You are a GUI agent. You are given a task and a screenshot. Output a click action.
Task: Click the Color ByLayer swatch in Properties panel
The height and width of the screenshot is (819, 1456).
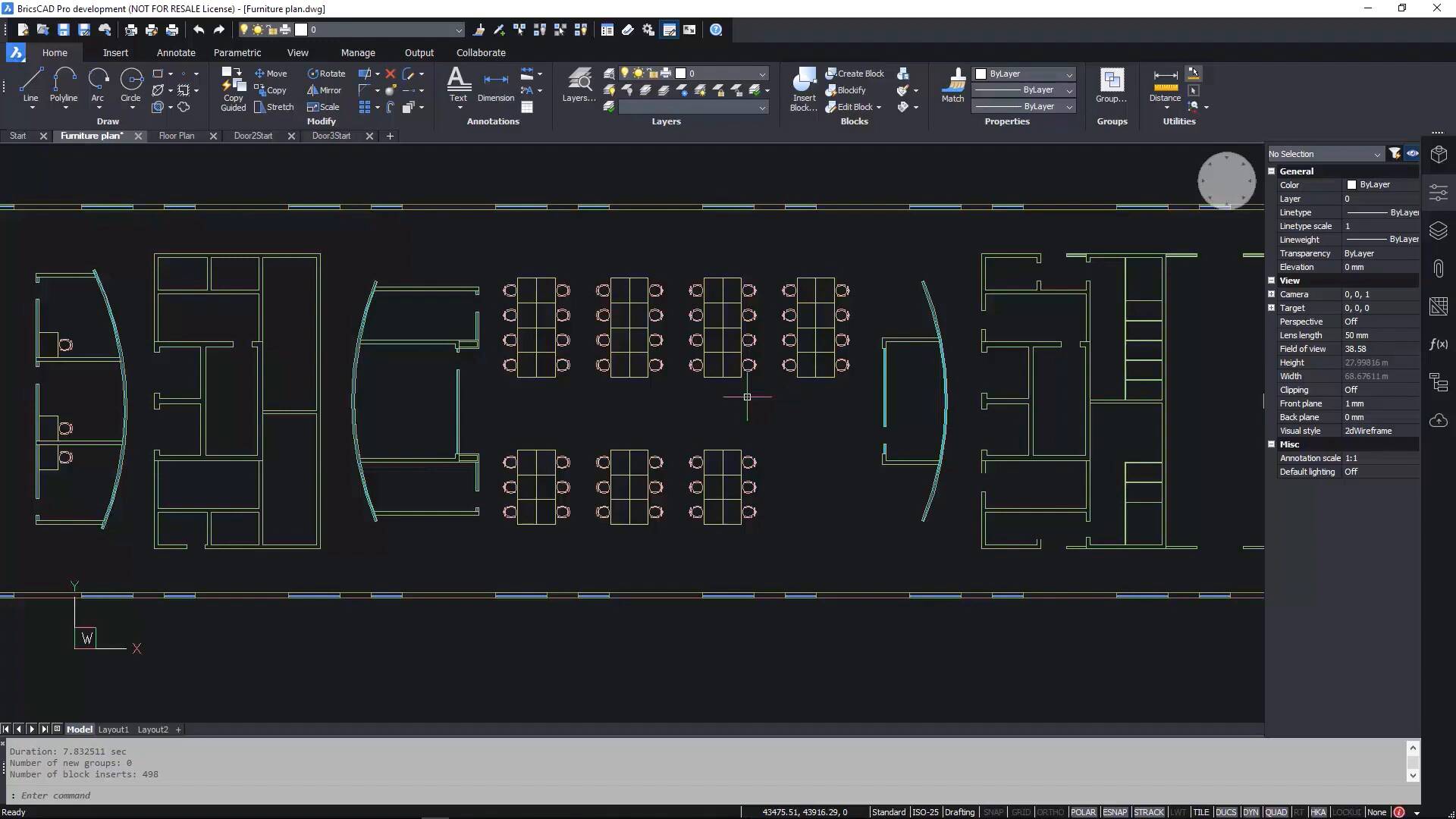[x=1351, y=185]
